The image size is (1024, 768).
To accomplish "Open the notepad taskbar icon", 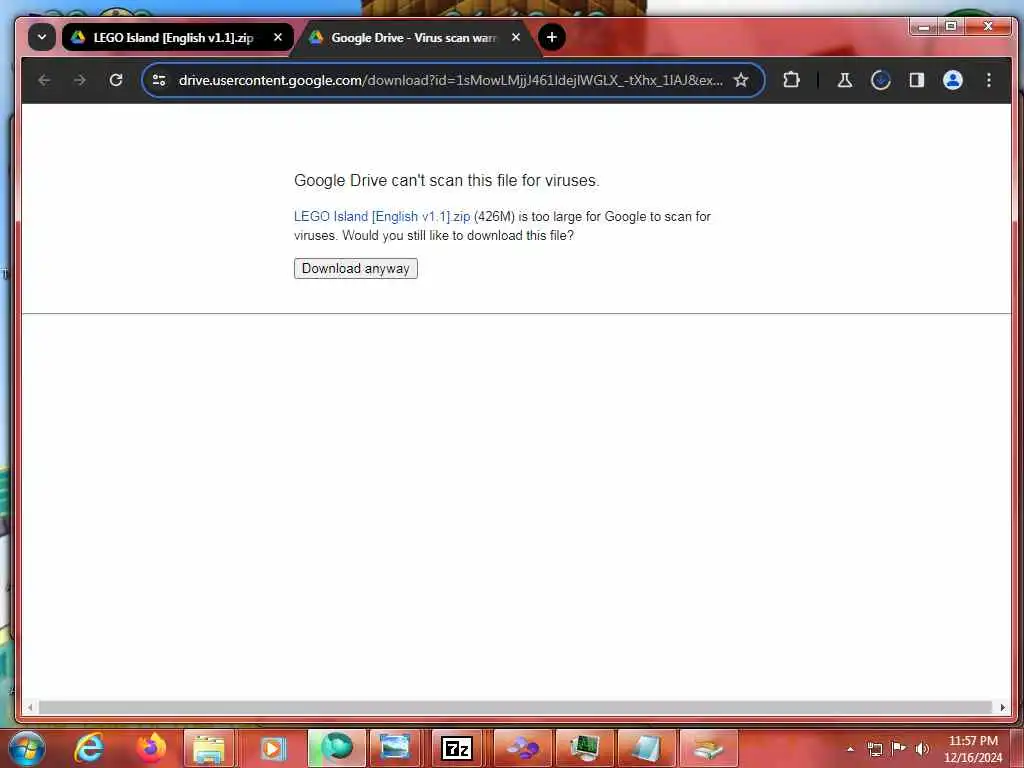I will click(647, 748).
